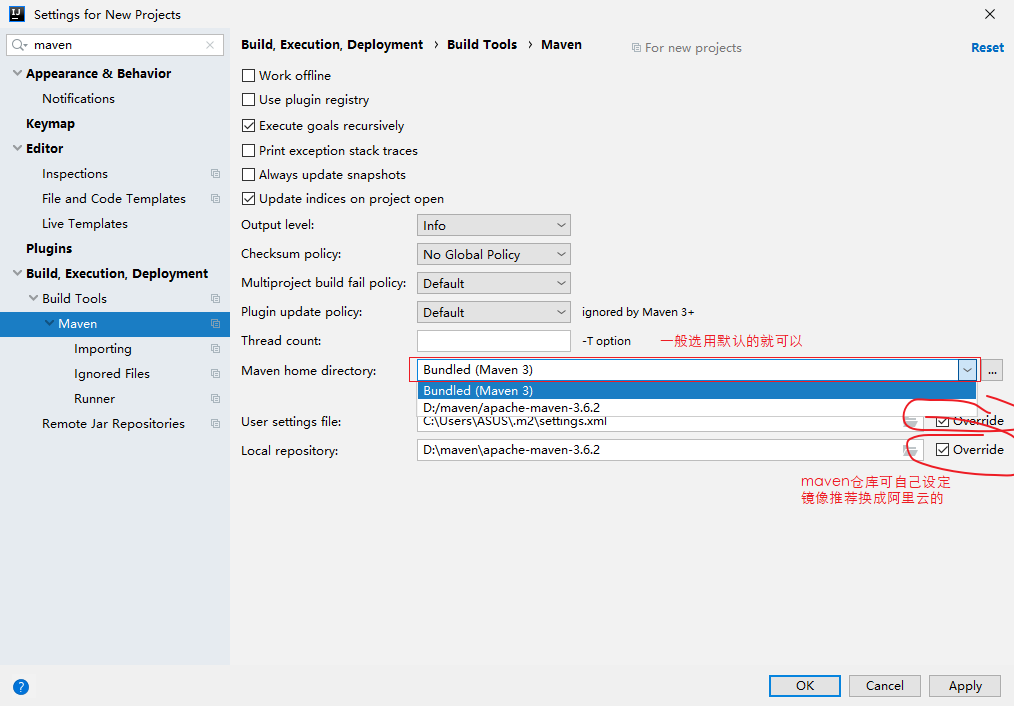
Task: Click the settings search field
Action: click(115, 45)
